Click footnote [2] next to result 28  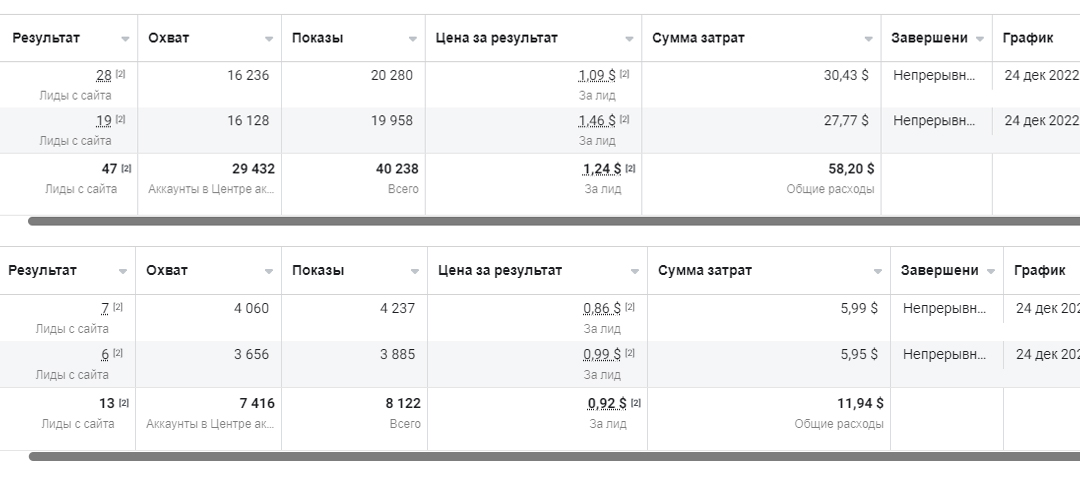(120, 74)
